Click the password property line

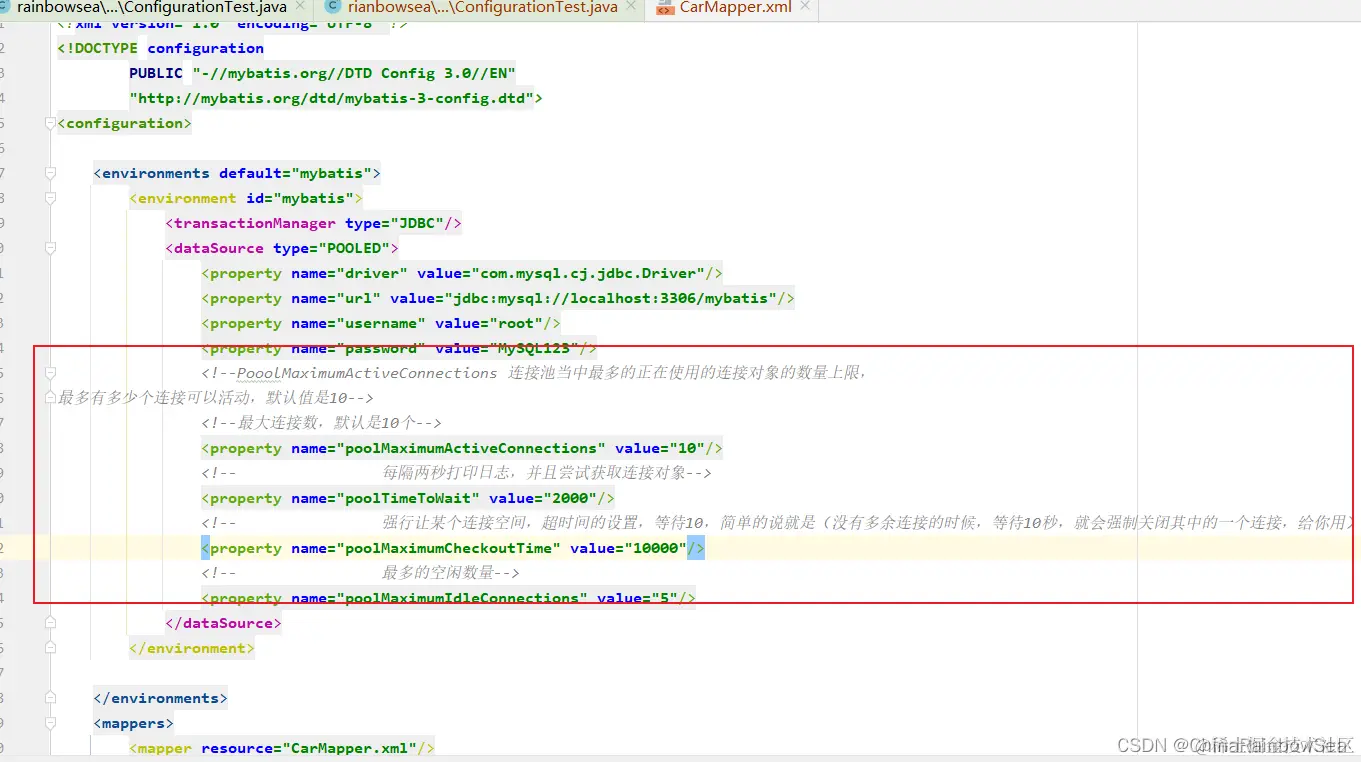click(398, 348)
